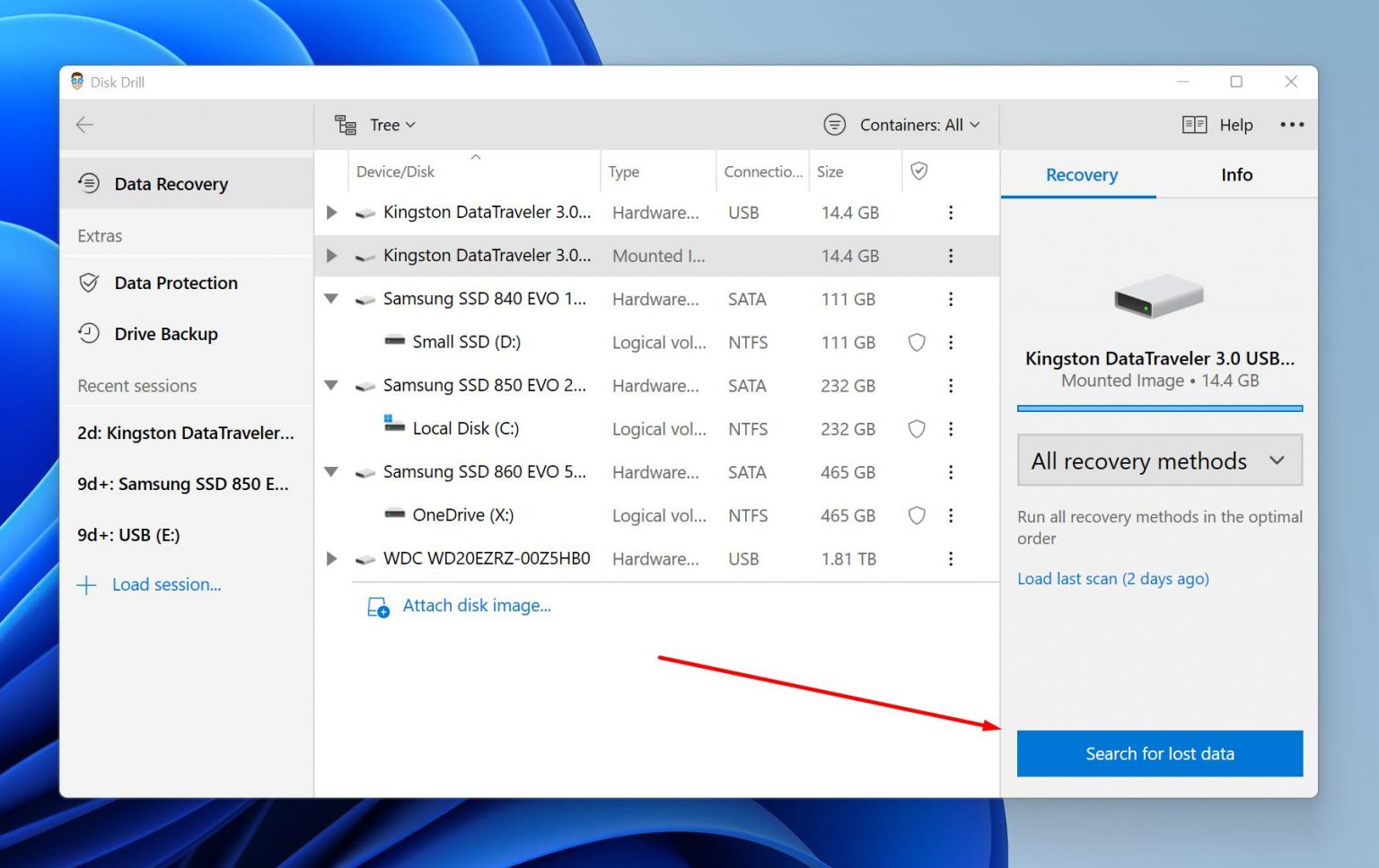Open Drive Backup from the sidebar

166,333
